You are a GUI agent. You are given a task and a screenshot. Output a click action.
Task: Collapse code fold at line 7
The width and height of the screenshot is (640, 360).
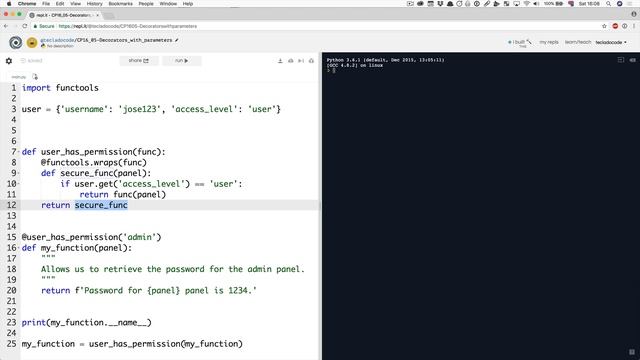click(19, 152)
